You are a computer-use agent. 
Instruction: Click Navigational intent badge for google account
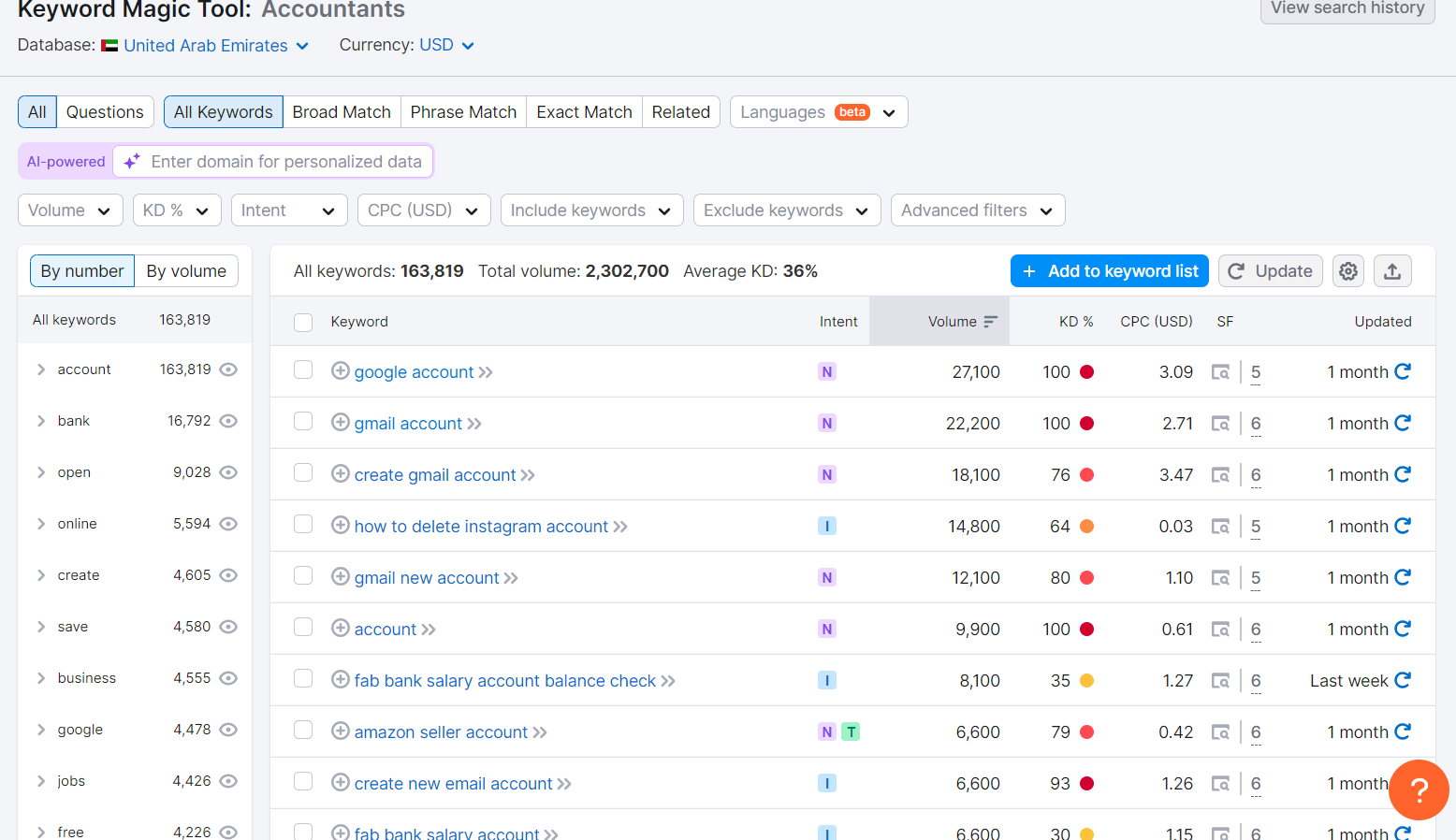coord(827,371)
